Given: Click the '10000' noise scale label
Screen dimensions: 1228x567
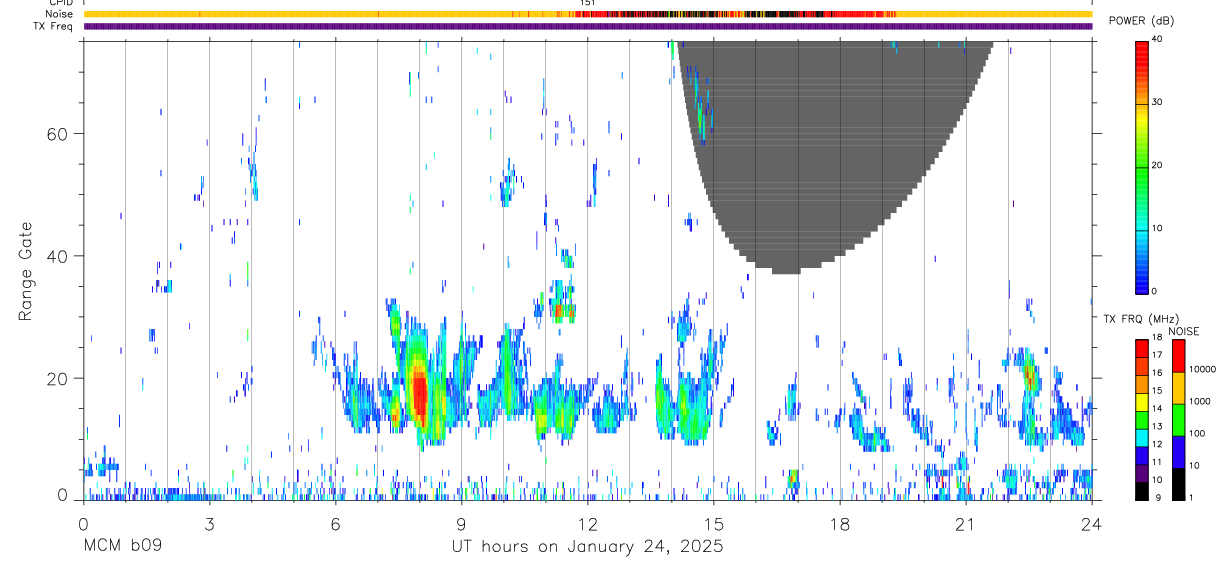Looking at the screenshot, I should coord(1201,369).
